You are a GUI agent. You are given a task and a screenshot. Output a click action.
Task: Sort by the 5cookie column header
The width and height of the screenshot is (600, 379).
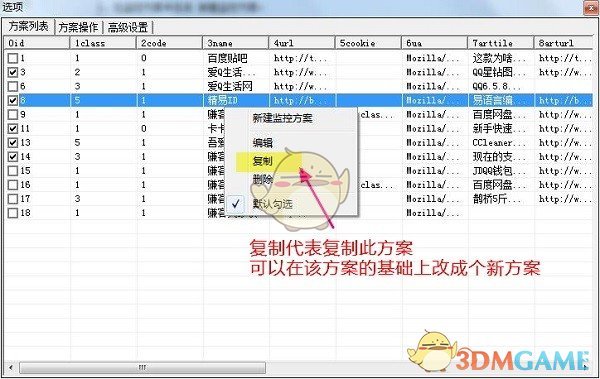pyautogui.click(x=368, y=43)
